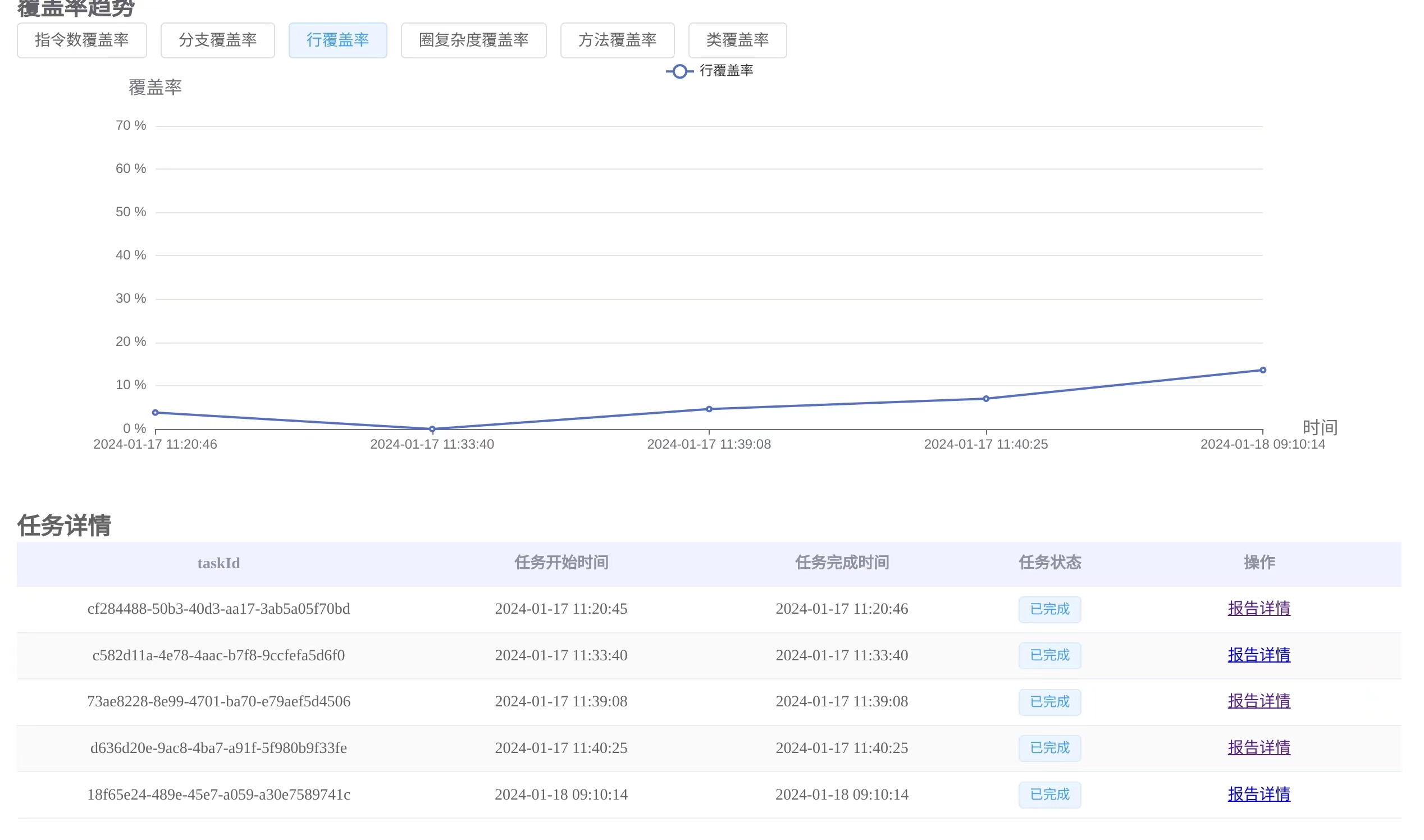Select task ID d636d20e-9ac8-4ba7-a91f-5f980b9f33fe

[x=218, y=748]
